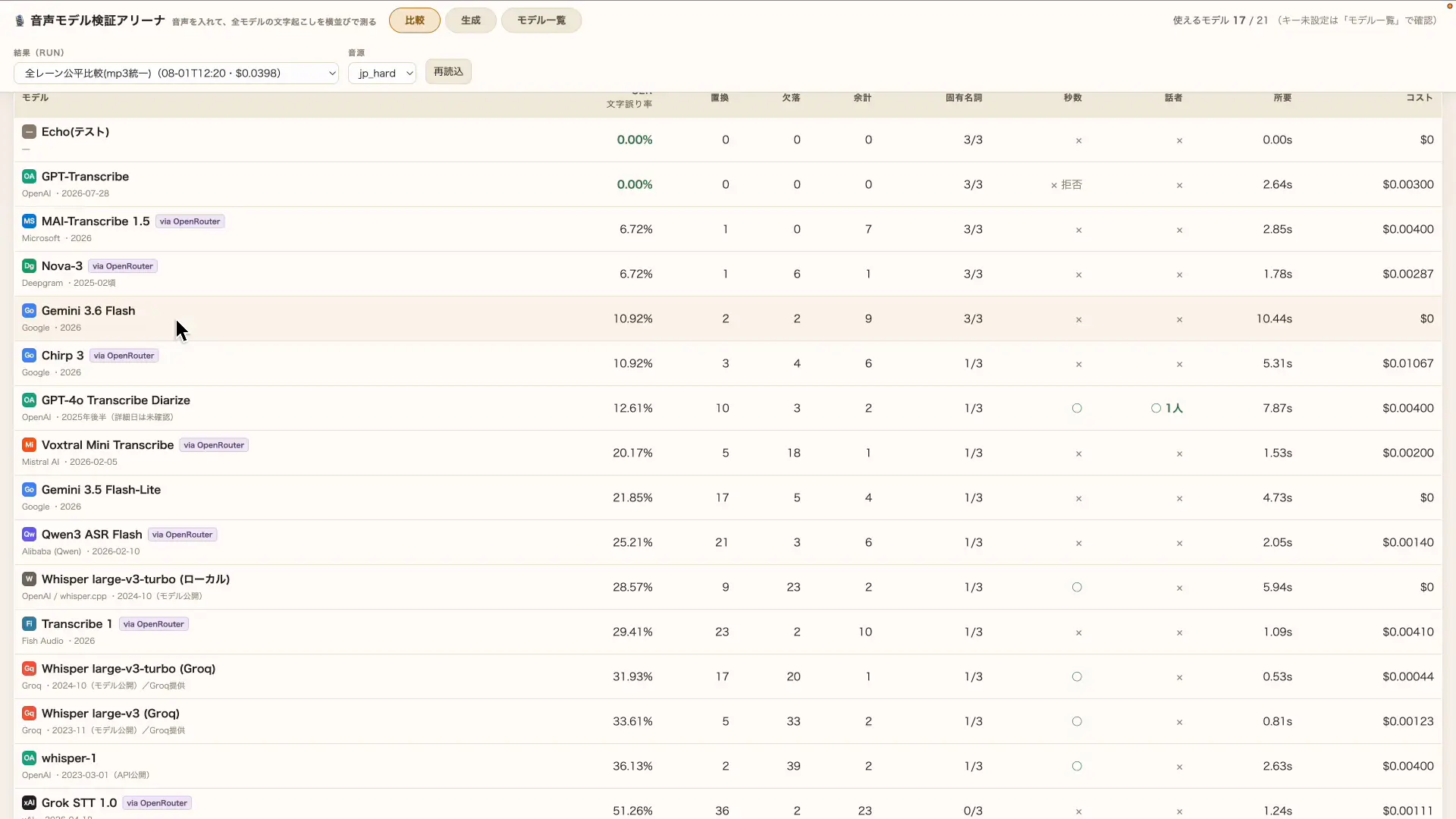Click the 20.17% error rate value
This screenshot has width=1456, height=819.
pos(632,453)
